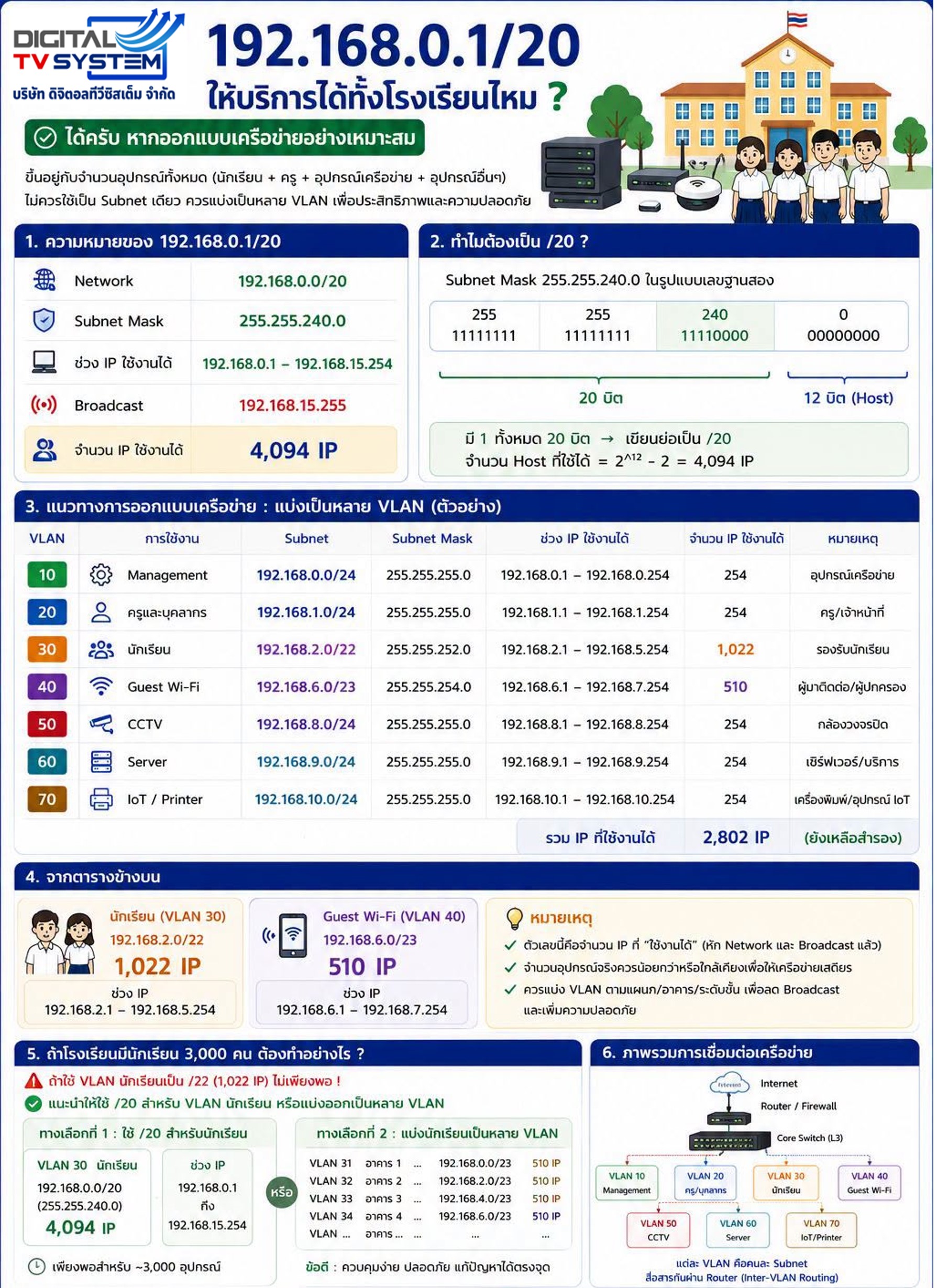Click the Subnet Mask column header

[x=432, y=538]
